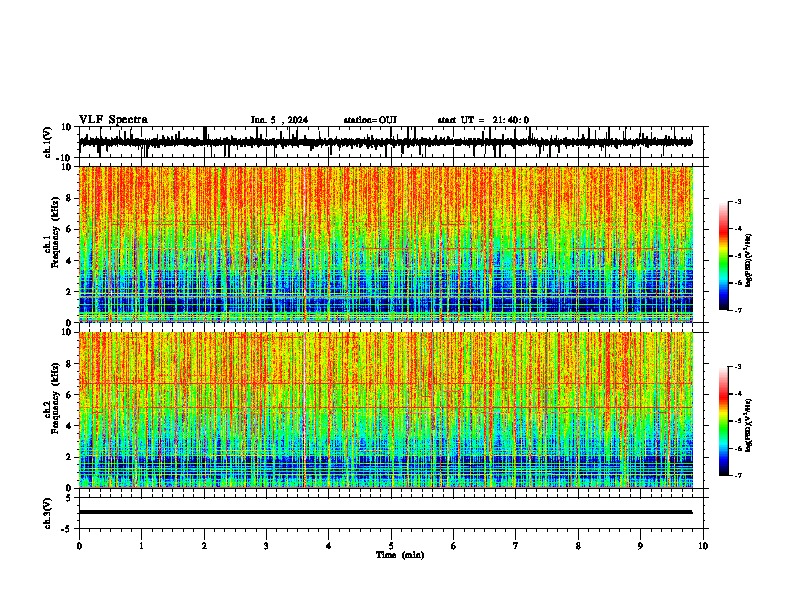Click the flat ch.3 voltage trace
This screenshot has width=792, height=612.
point(386,512)
